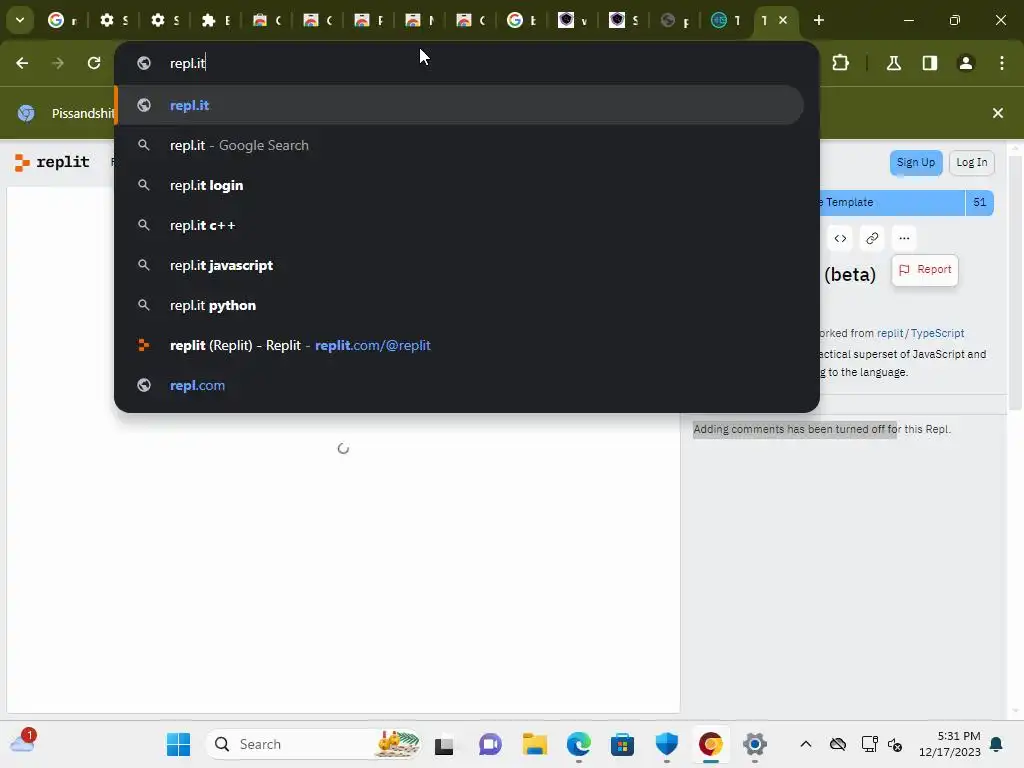1024x768 pixels.
Task: Click the taskbar Search box
Action: coord(315,744)
